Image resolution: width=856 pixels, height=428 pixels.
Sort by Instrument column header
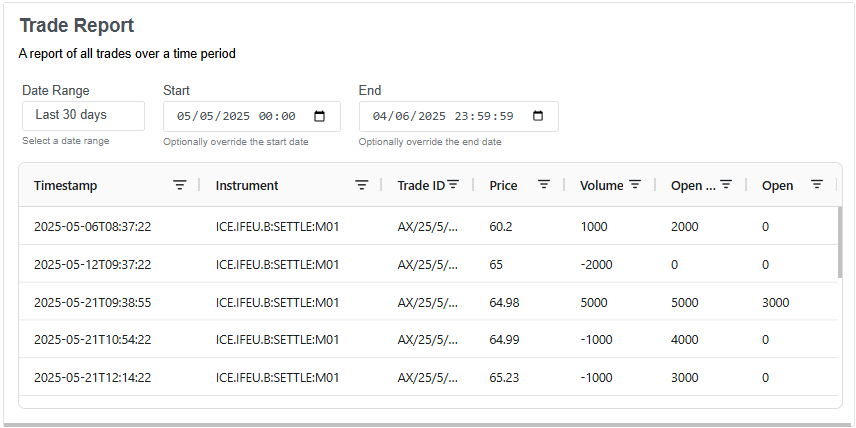pos(247,185)
